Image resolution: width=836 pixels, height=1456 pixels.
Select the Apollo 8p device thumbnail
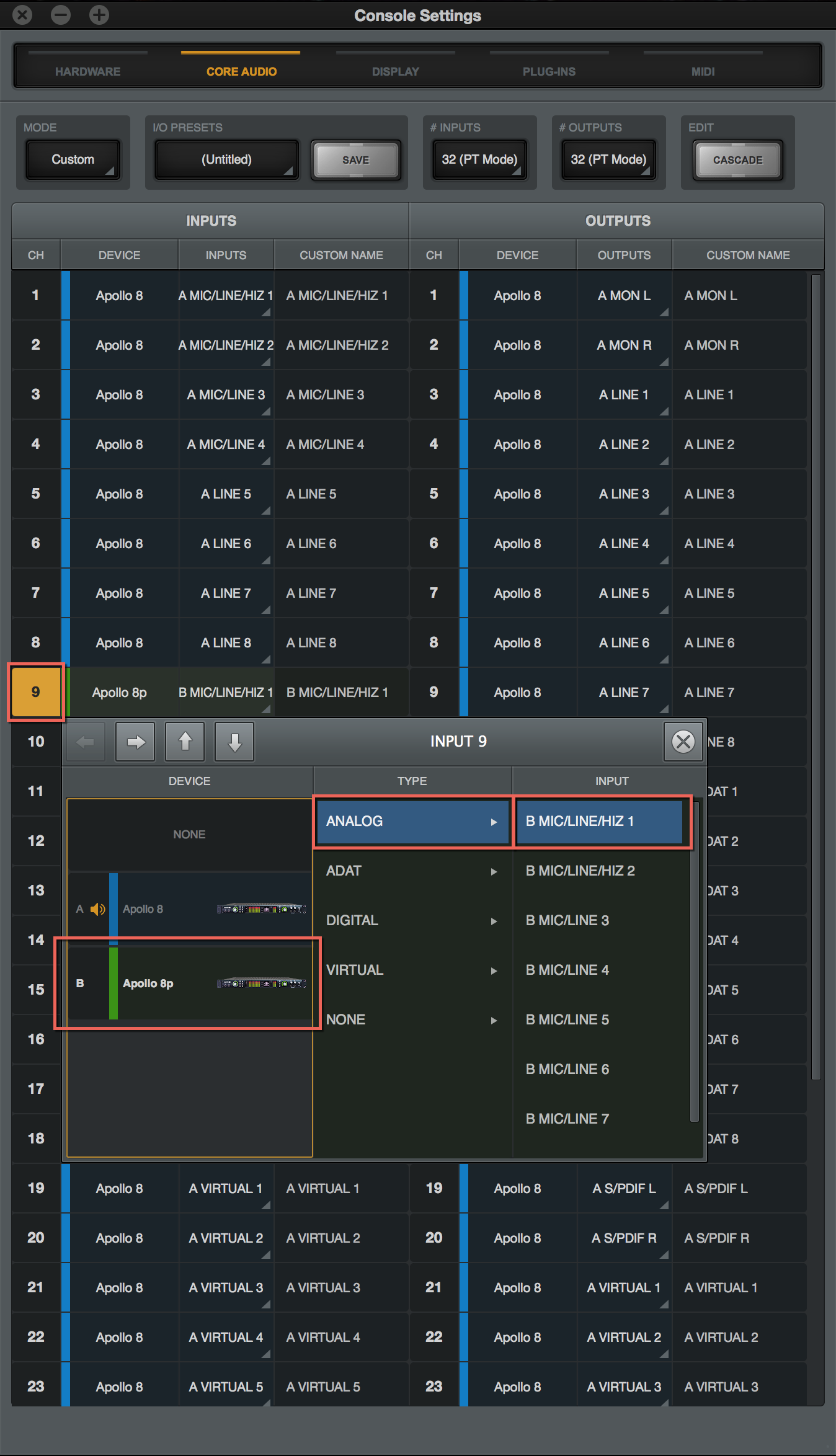(261, 983)
